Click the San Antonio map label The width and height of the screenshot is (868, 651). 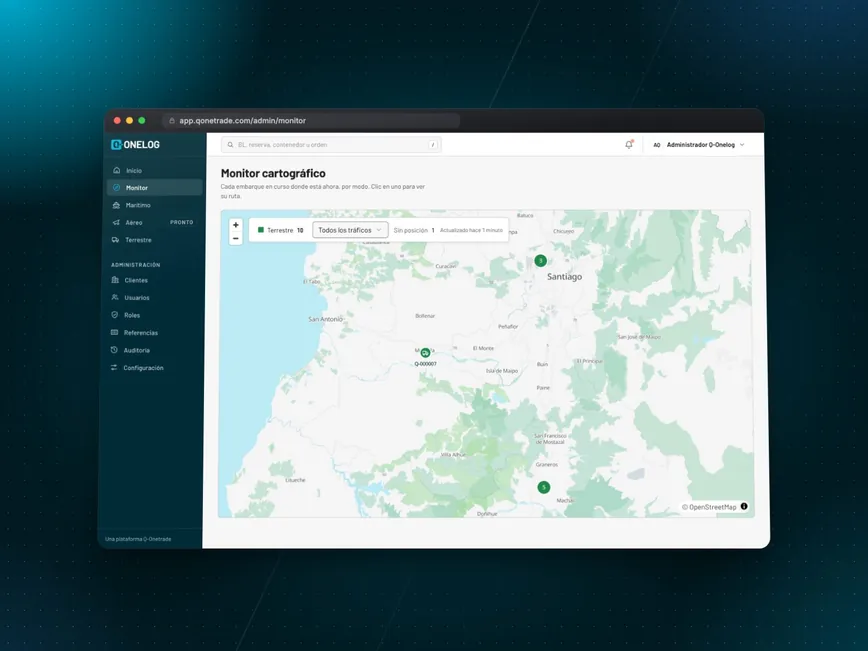[x=326, y=319]
